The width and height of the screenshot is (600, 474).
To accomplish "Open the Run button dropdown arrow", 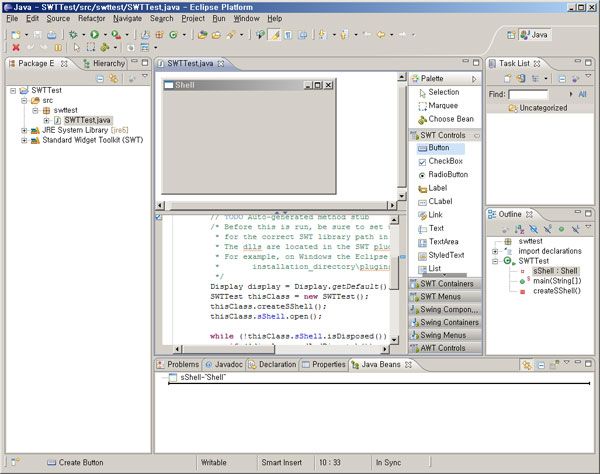I will 105,35.
